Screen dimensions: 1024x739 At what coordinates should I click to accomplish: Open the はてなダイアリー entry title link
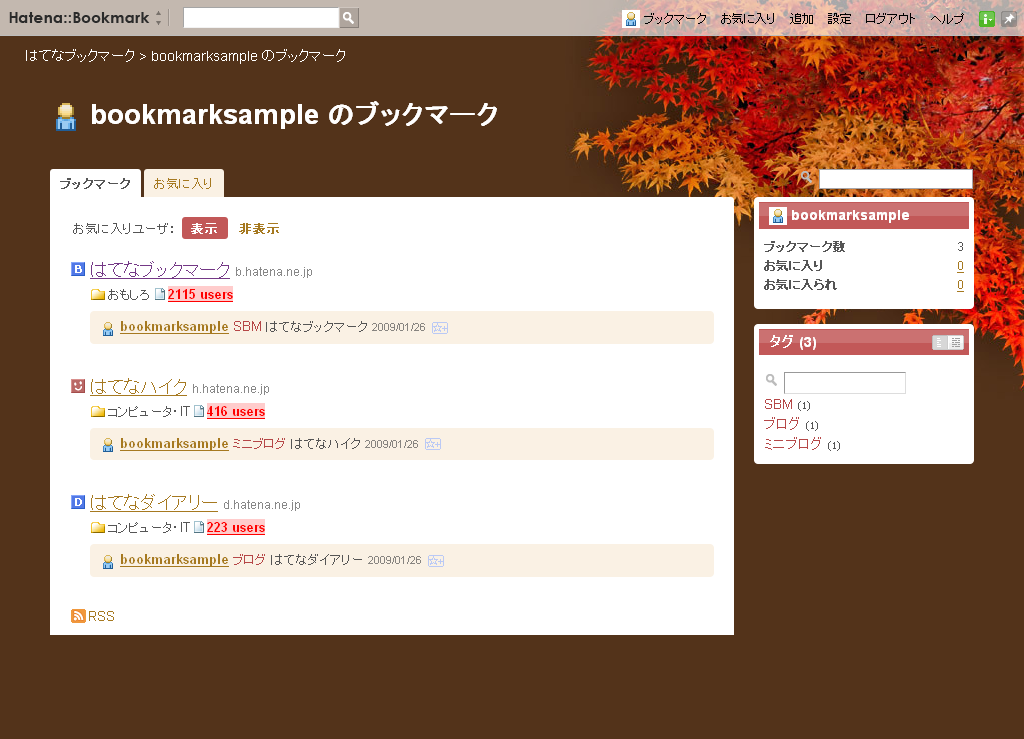pos(153,502)
